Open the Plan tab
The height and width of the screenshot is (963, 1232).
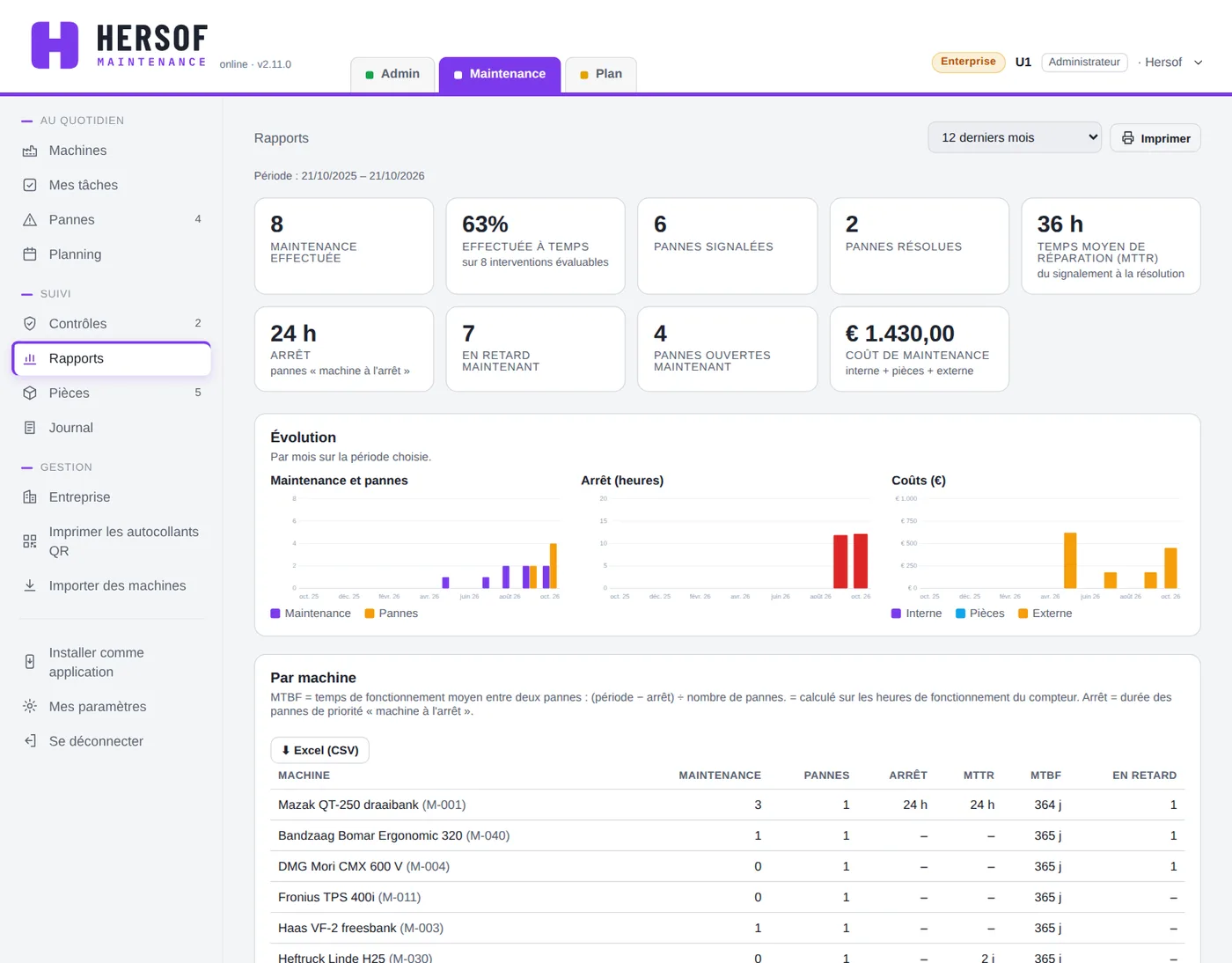(x=601, y=74)
